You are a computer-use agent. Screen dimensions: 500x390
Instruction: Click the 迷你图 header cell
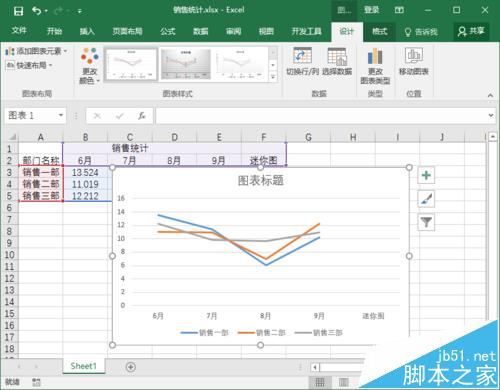coord(263,161)
